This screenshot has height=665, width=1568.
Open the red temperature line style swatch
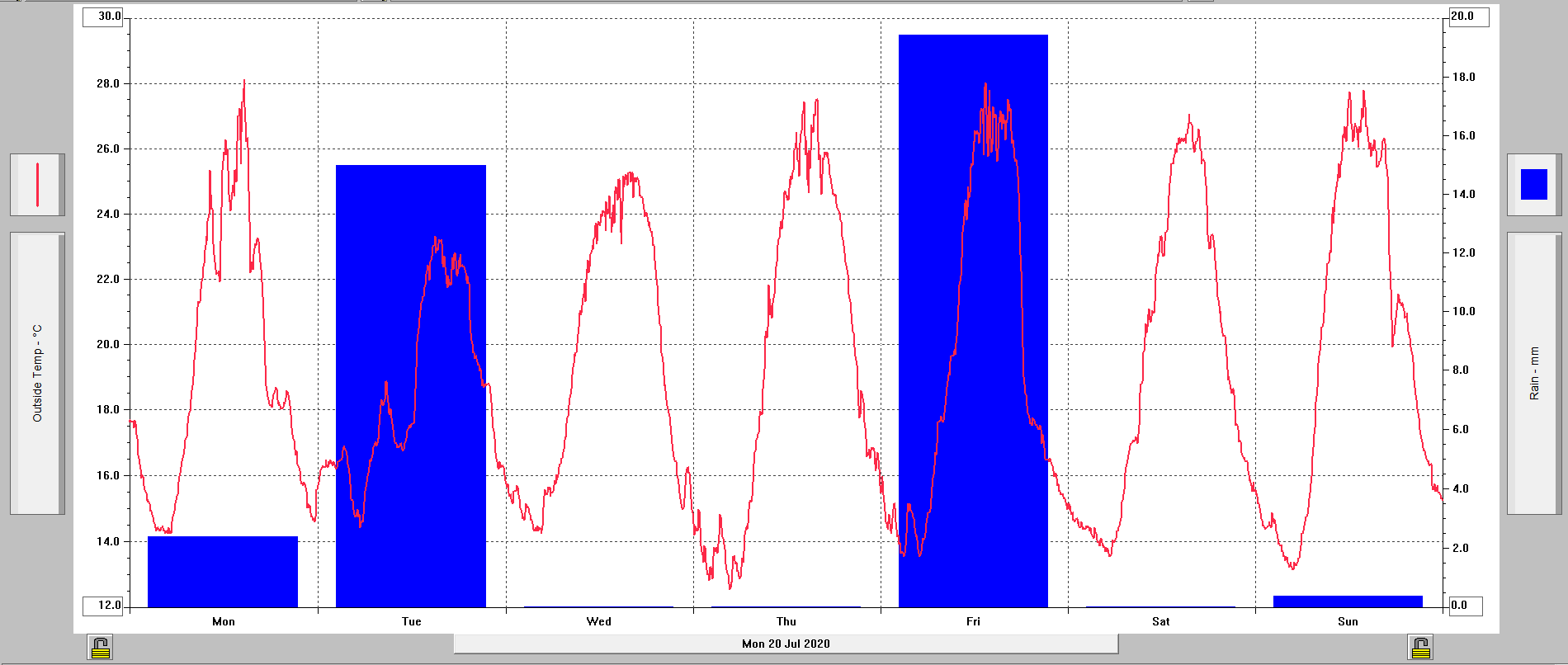pyautogui.click(x=37, y=185)
